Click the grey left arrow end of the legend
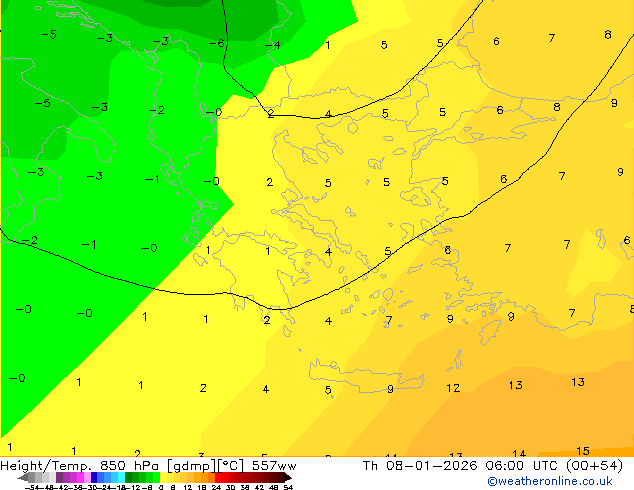Viewport: 634px width, 490px height. tap(23, 478)
